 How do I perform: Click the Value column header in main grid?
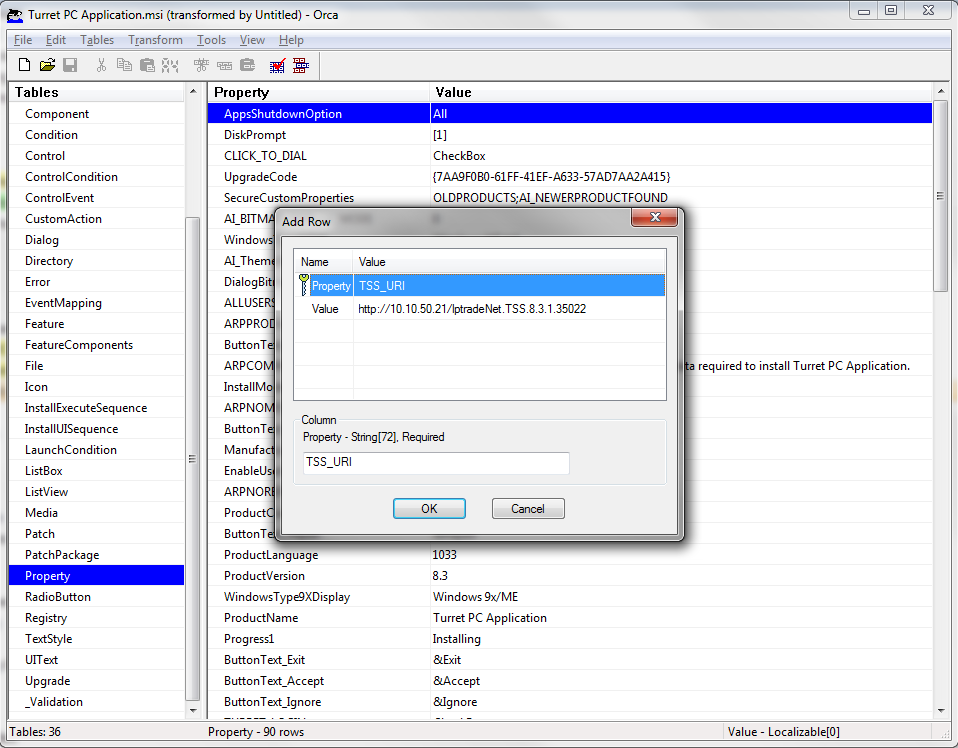[x=681, y=92]
